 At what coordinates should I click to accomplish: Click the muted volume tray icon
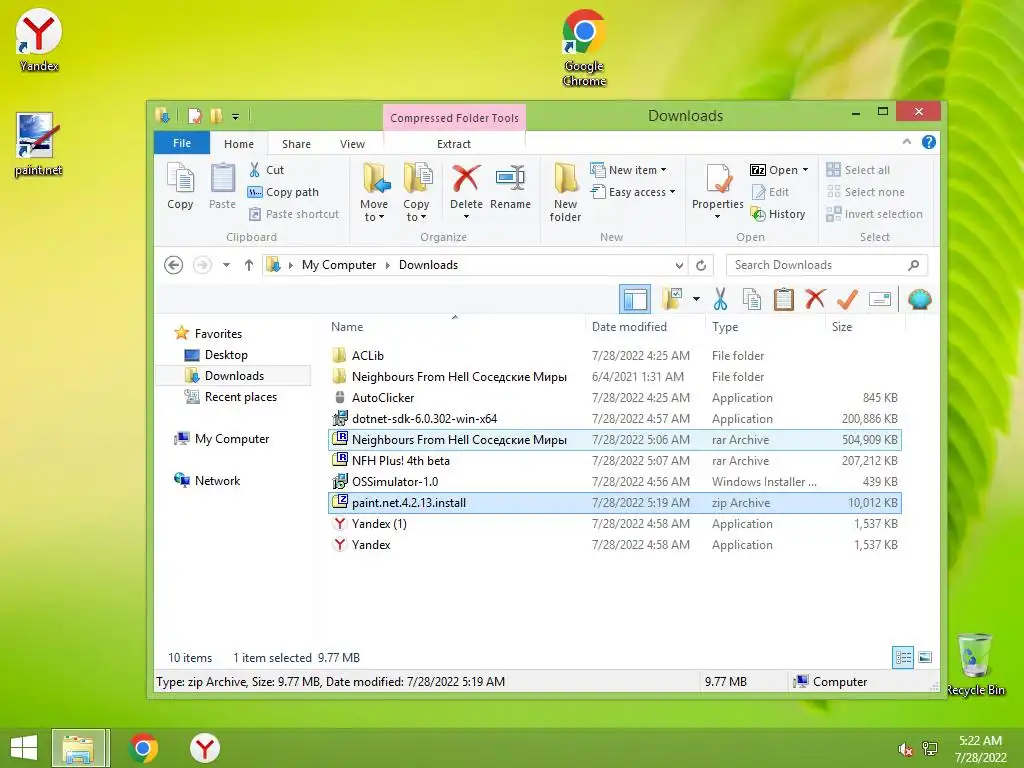(x=906, y=749)
